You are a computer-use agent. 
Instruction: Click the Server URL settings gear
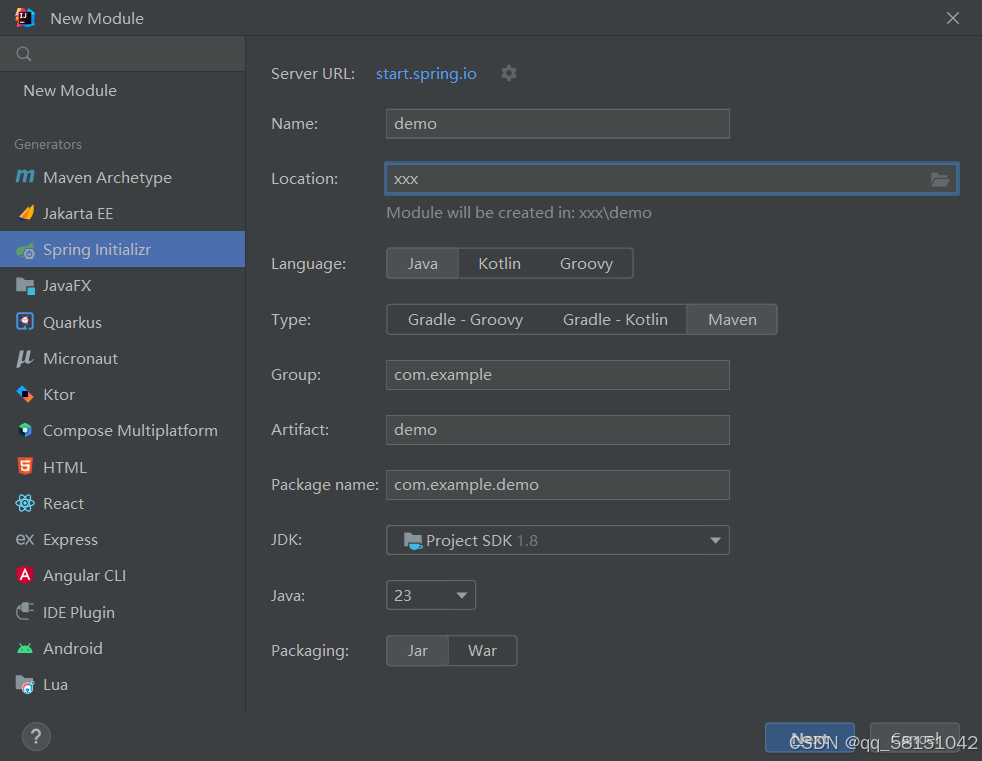coord(509,73)
